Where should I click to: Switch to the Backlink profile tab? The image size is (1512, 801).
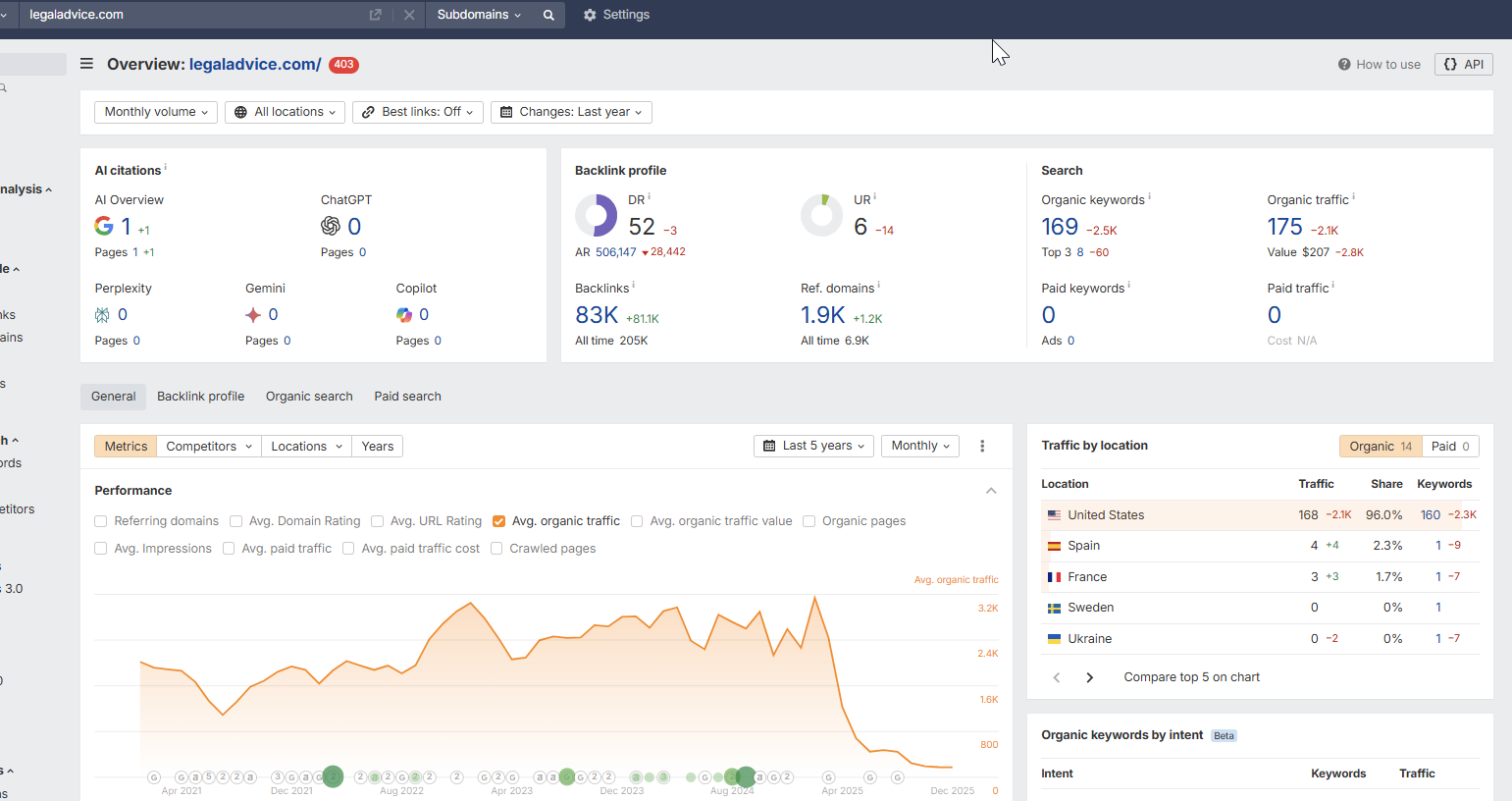click(x=200, y=397)
